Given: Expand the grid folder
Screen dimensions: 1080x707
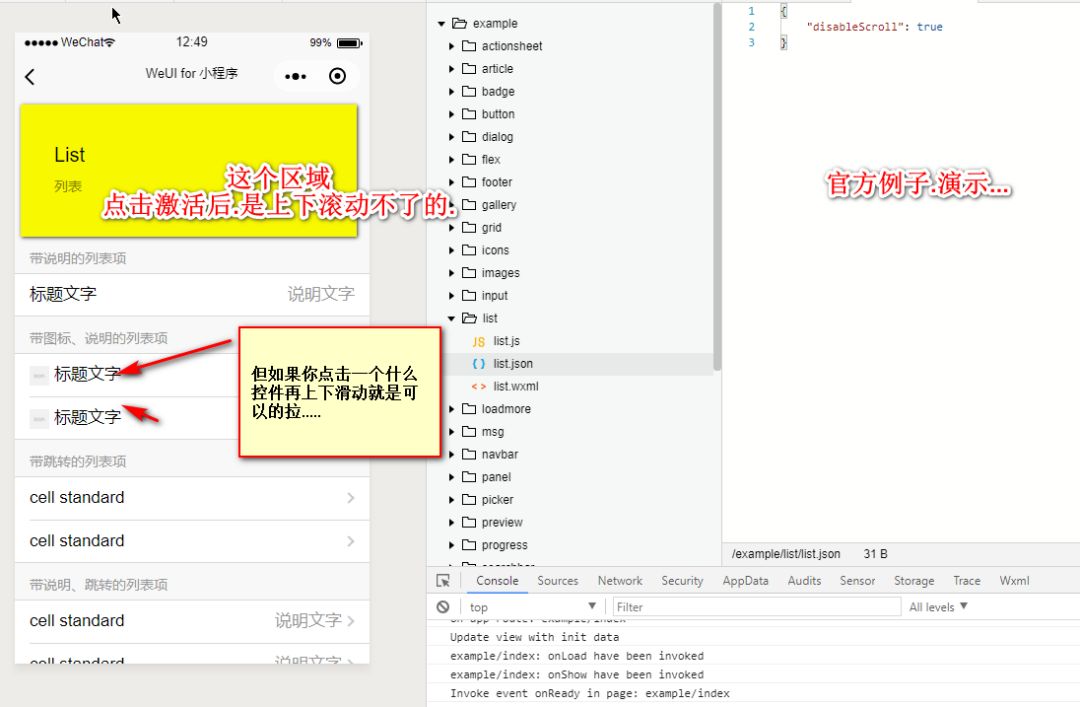Looking at the screenshot, I should coord(451,227).
